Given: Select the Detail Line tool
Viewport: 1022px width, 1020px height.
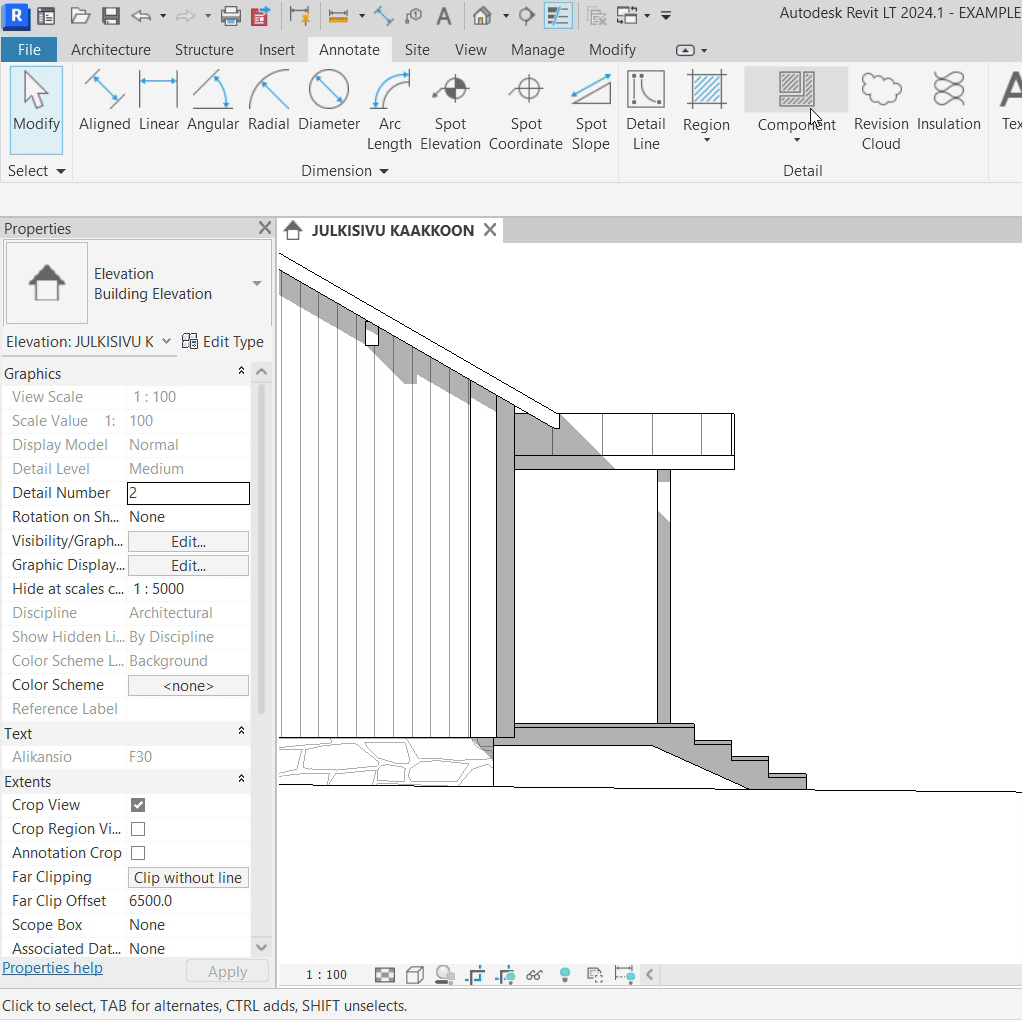Looking at the screenshot, I should pos(645,112).
